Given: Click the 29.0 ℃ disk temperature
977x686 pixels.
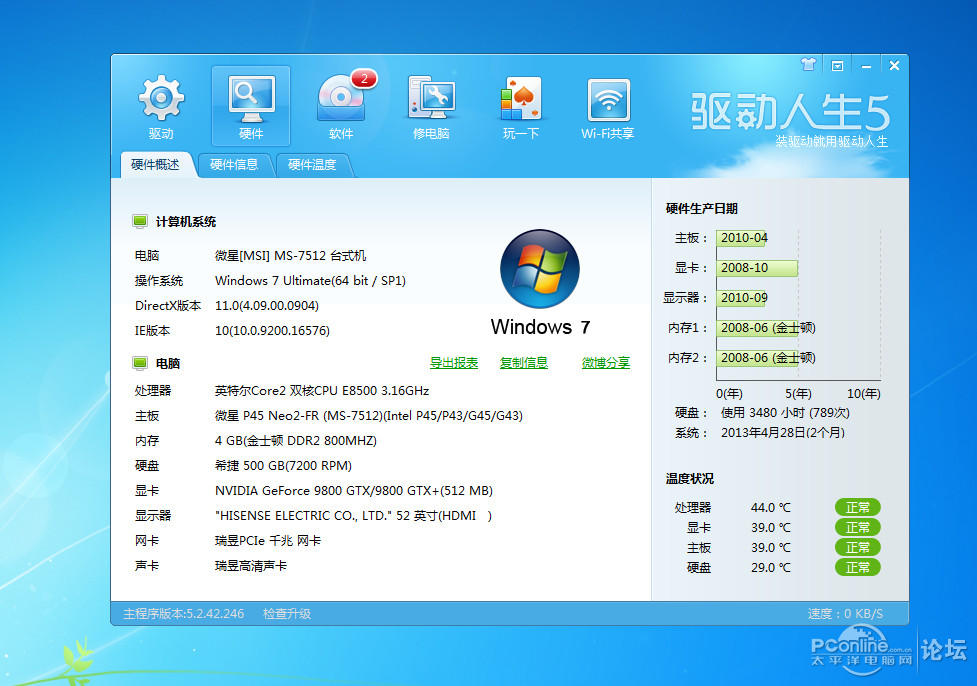Looking at the screenshot, I should click(x=771, y=567).
